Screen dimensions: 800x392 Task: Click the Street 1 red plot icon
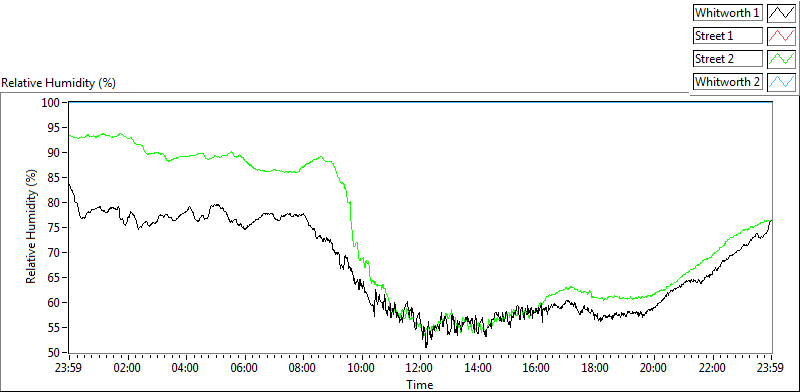[781, 36]
